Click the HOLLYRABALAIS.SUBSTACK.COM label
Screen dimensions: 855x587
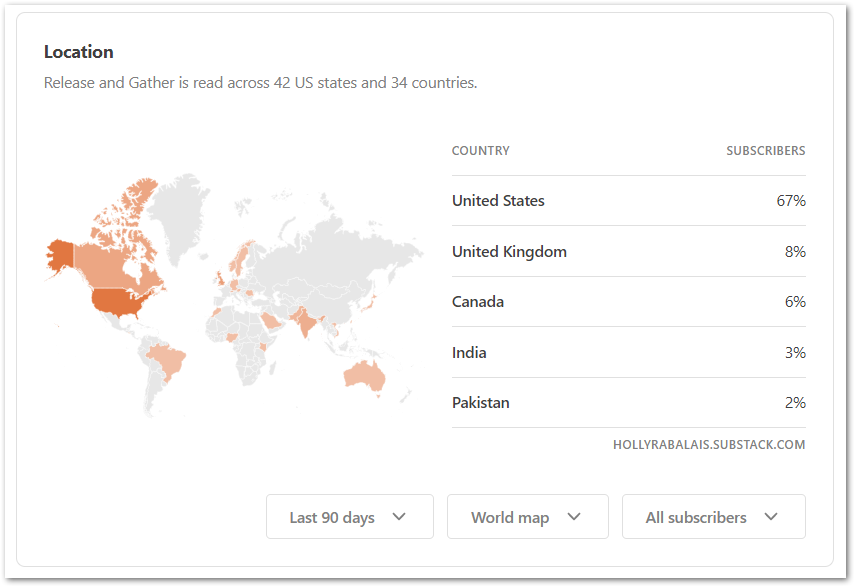tap(709, 444)
